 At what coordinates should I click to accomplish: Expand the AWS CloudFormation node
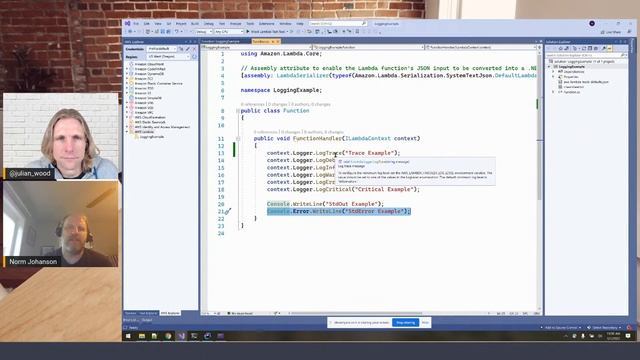pos(127,117)
